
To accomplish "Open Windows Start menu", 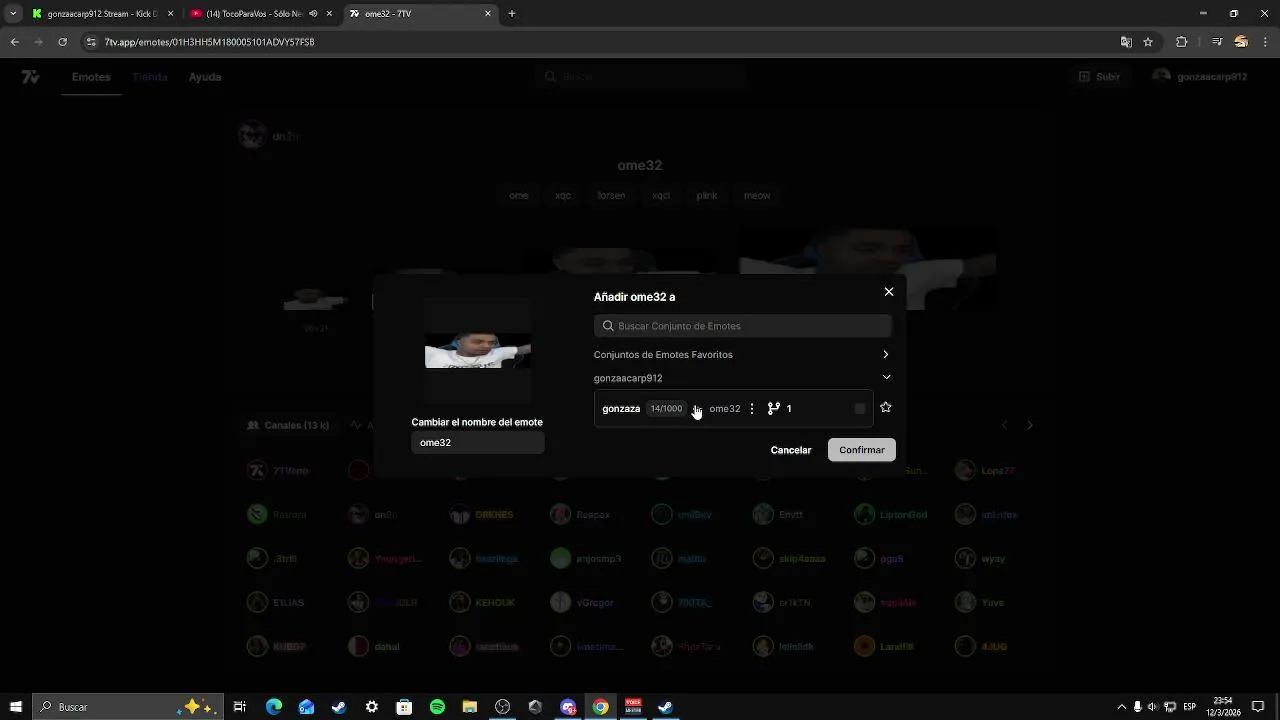I will pos(16,707).
